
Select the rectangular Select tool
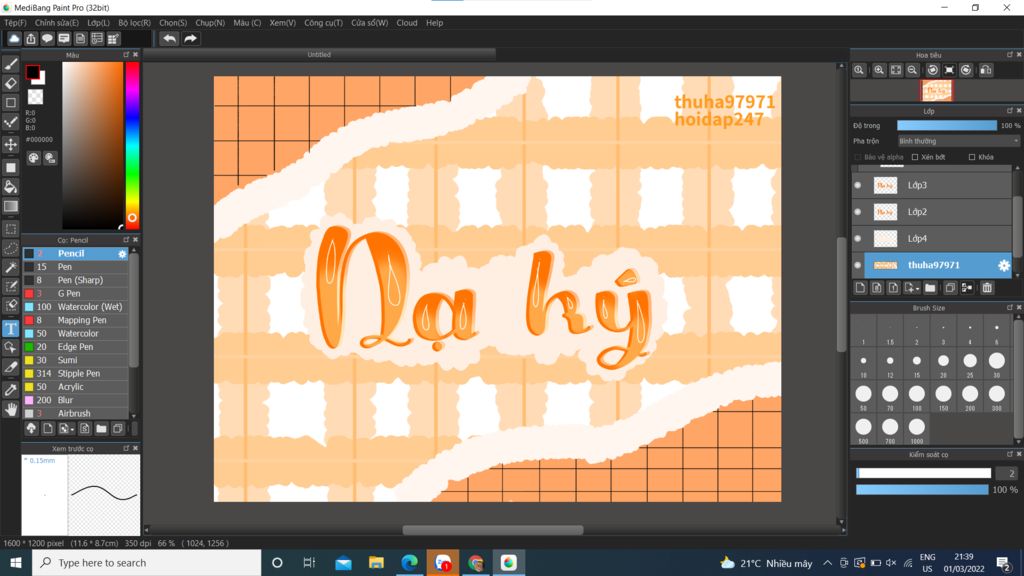point(11,229)
